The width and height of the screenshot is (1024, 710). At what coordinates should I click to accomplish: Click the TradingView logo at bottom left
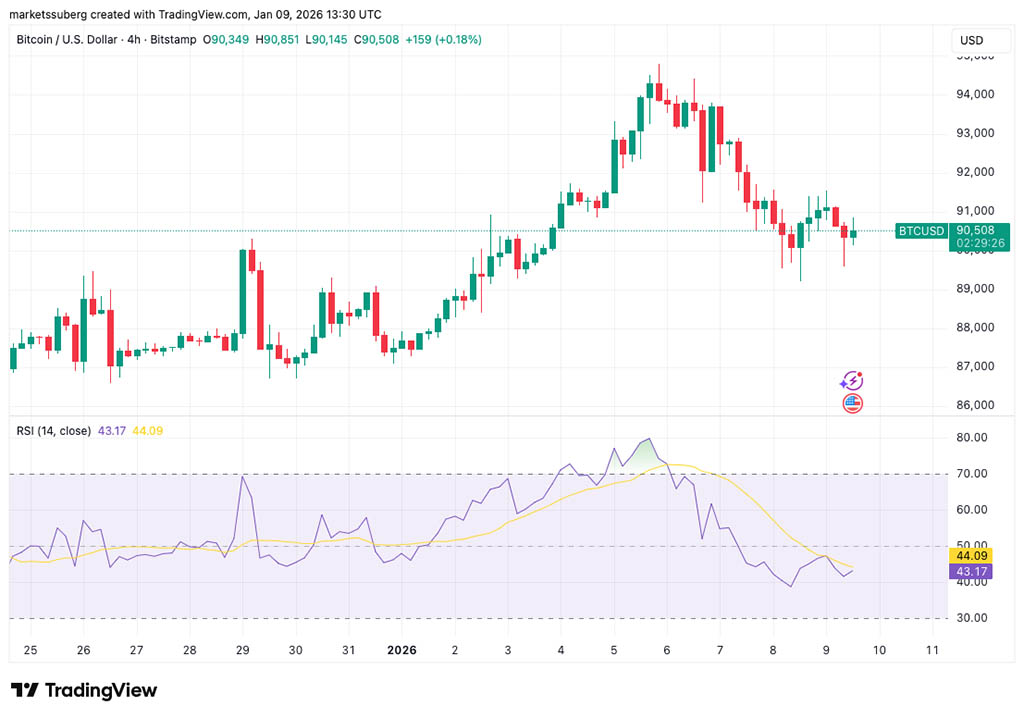point(84,690)
